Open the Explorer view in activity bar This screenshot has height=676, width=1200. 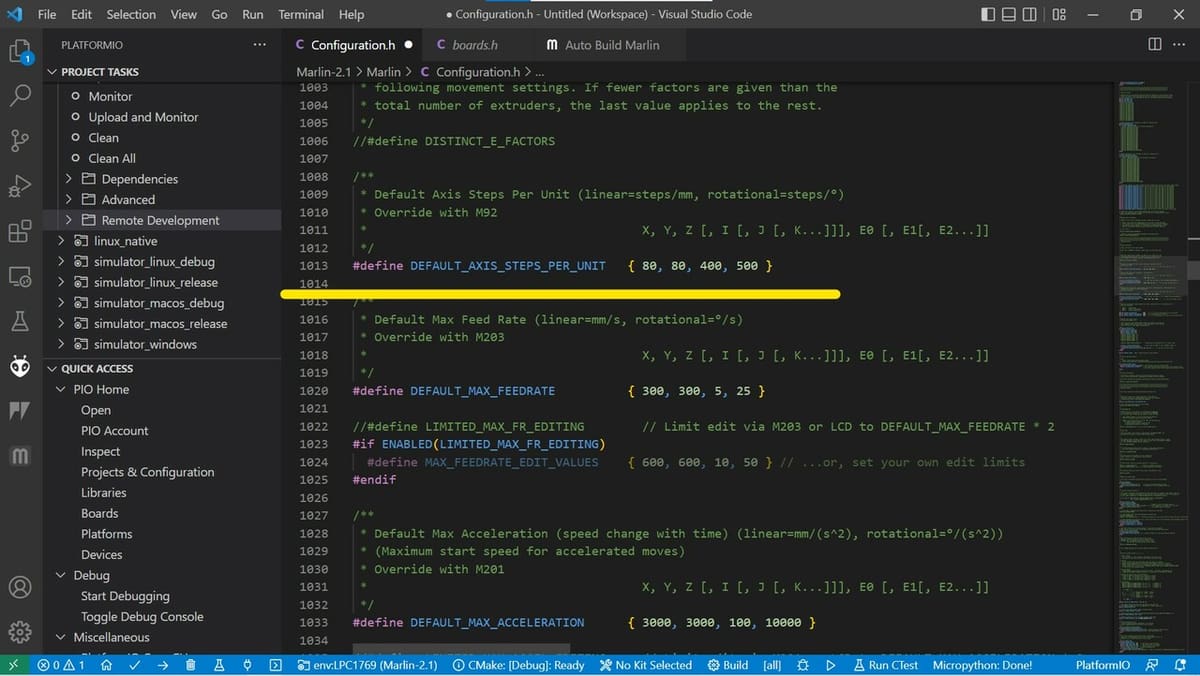click(x=20, y=52)
